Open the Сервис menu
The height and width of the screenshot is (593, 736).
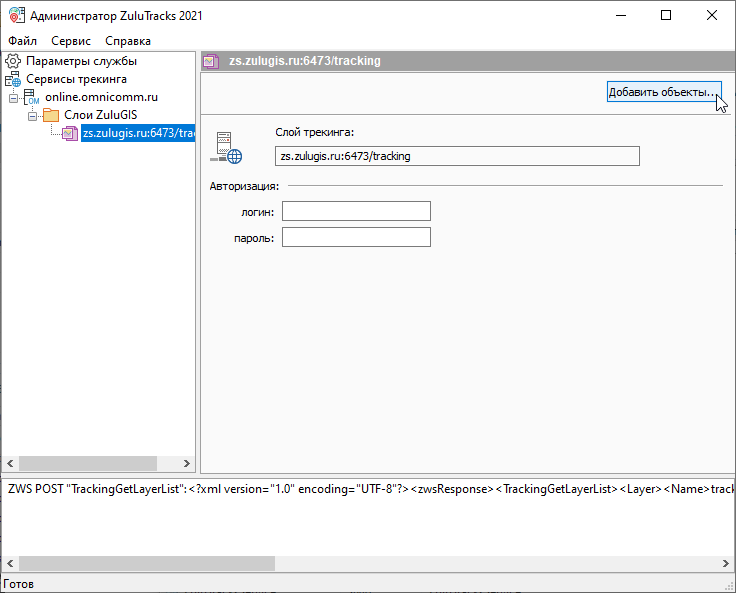70,41
